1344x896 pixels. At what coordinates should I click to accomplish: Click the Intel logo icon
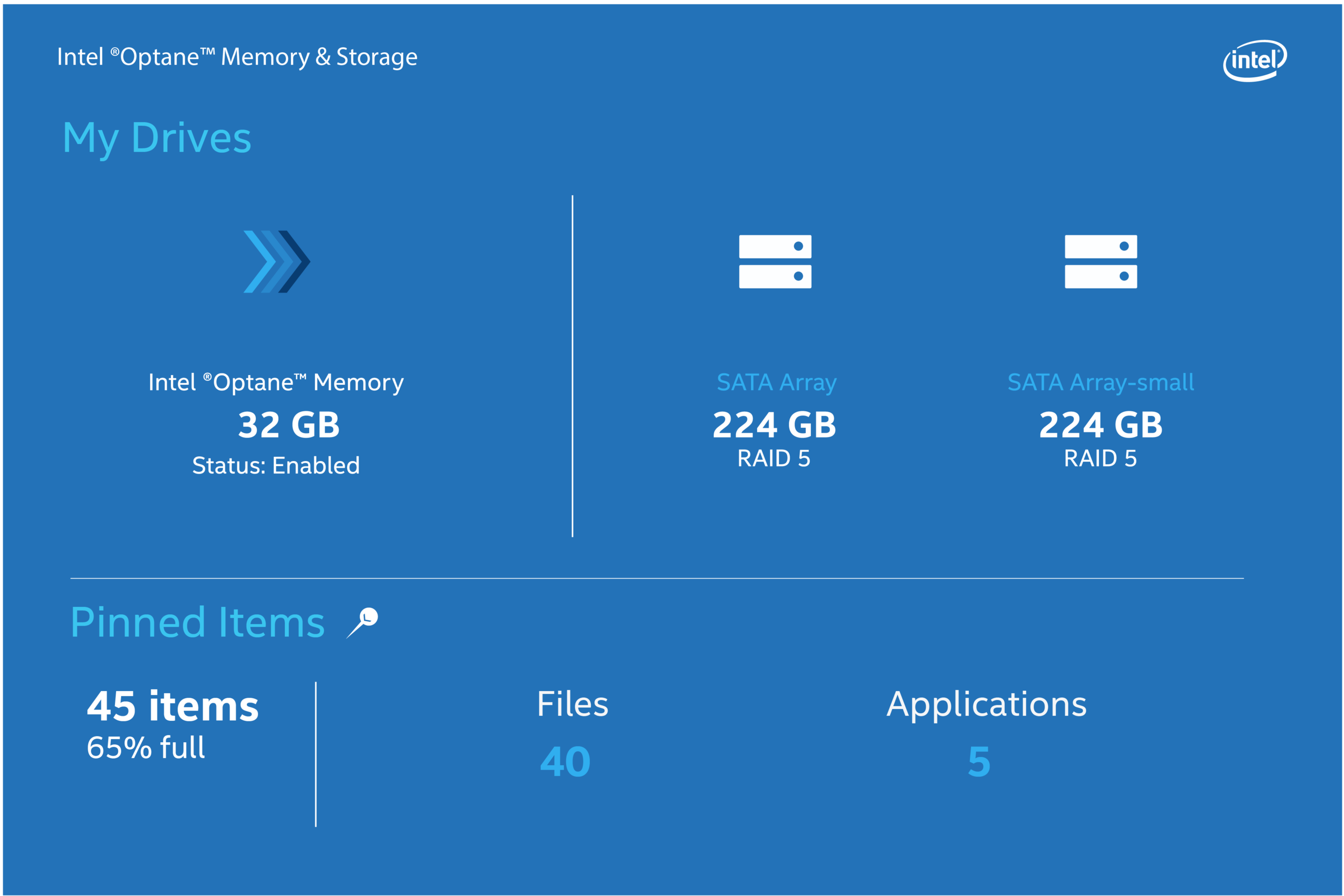[x=1254, y=61]
